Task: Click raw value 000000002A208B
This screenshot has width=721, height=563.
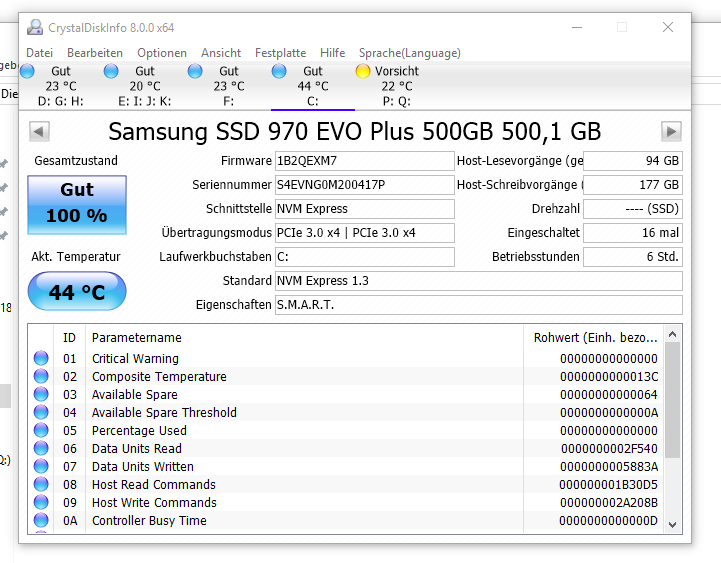Action: 609,502
